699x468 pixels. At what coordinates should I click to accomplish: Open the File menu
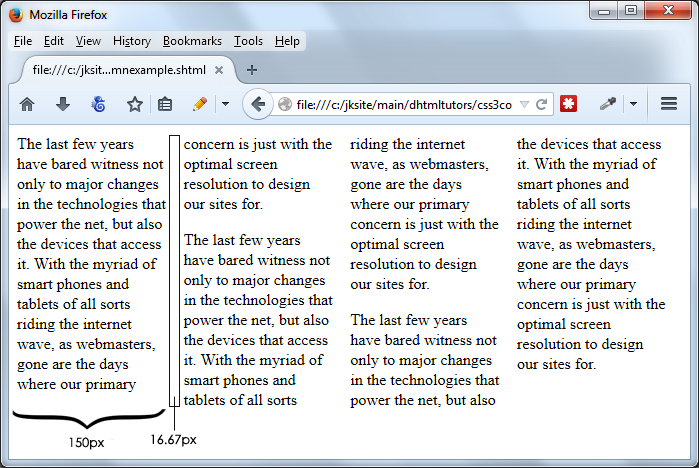(x=23, y=41)
